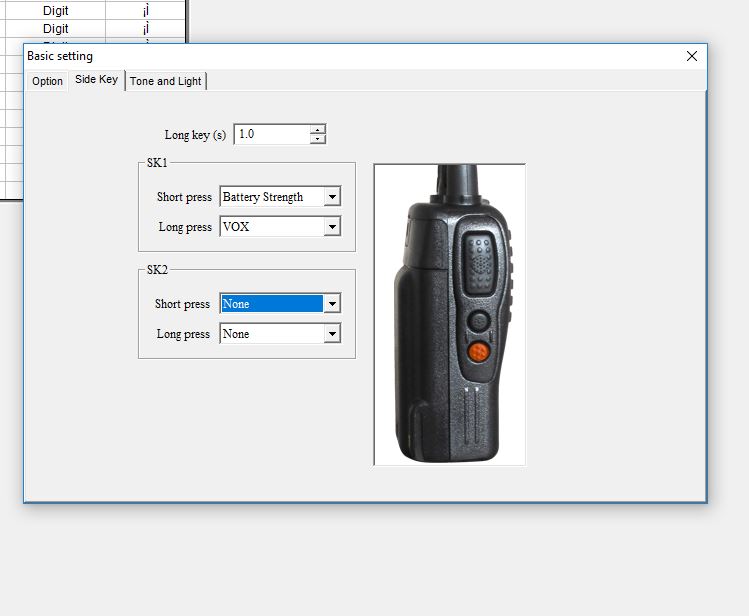
Task: Click the highlighted None in SK2 Short press
Action: tap(272, 303)
